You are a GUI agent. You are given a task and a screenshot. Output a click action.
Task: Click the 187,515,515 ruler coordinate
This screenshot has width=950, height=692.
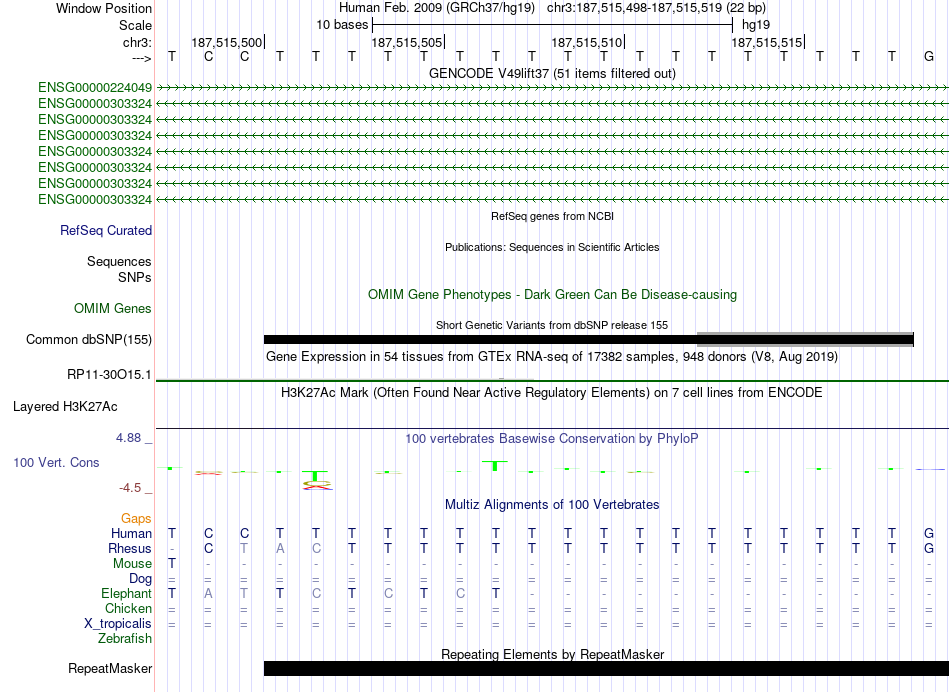pos(766,42)
